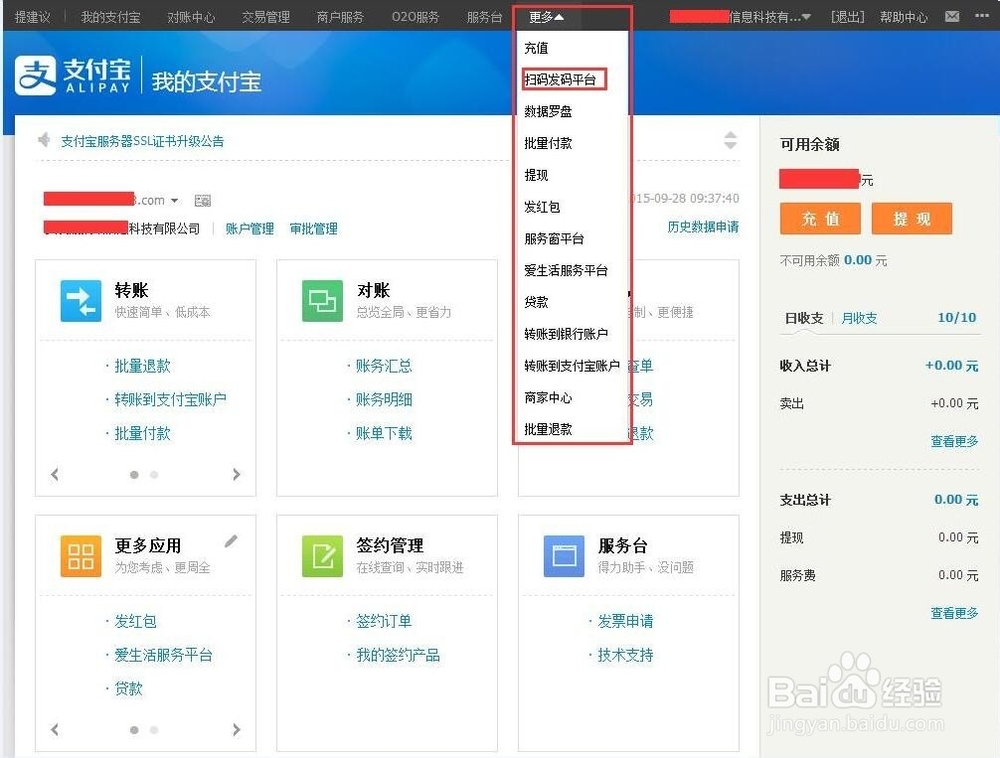
Task: Go to previous page in 更多应用 card
Action: point(55,729)
